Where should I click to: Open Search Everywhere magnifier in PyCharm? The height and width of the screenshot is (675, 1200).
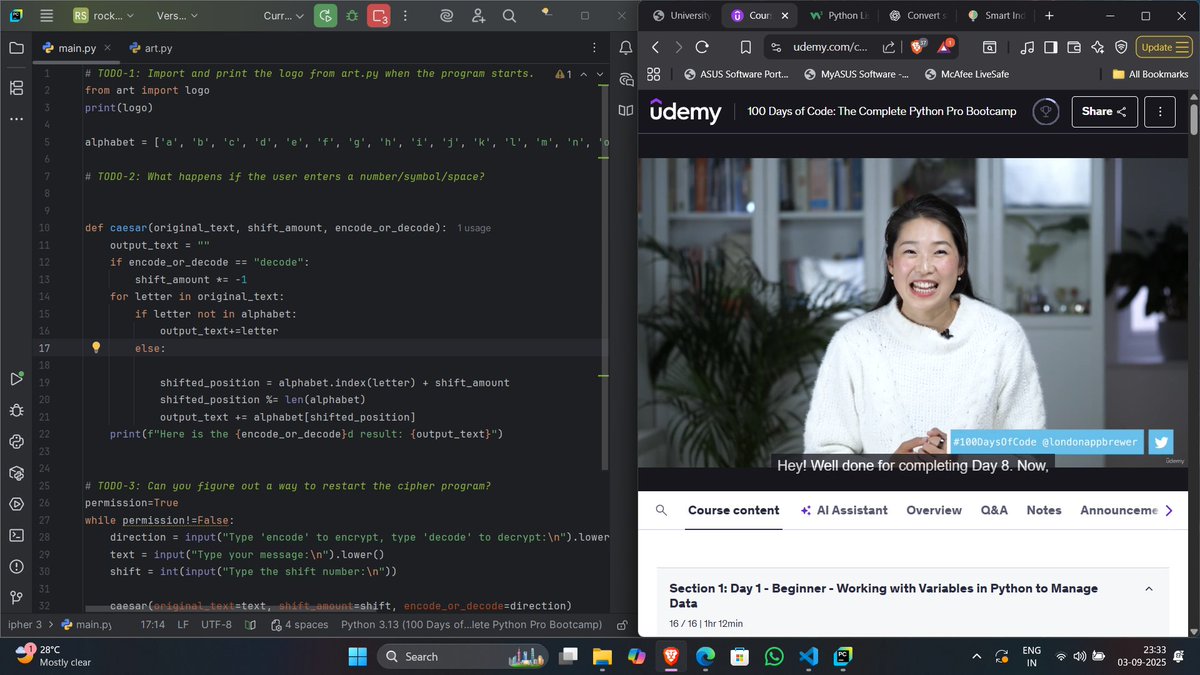[509, 16]
